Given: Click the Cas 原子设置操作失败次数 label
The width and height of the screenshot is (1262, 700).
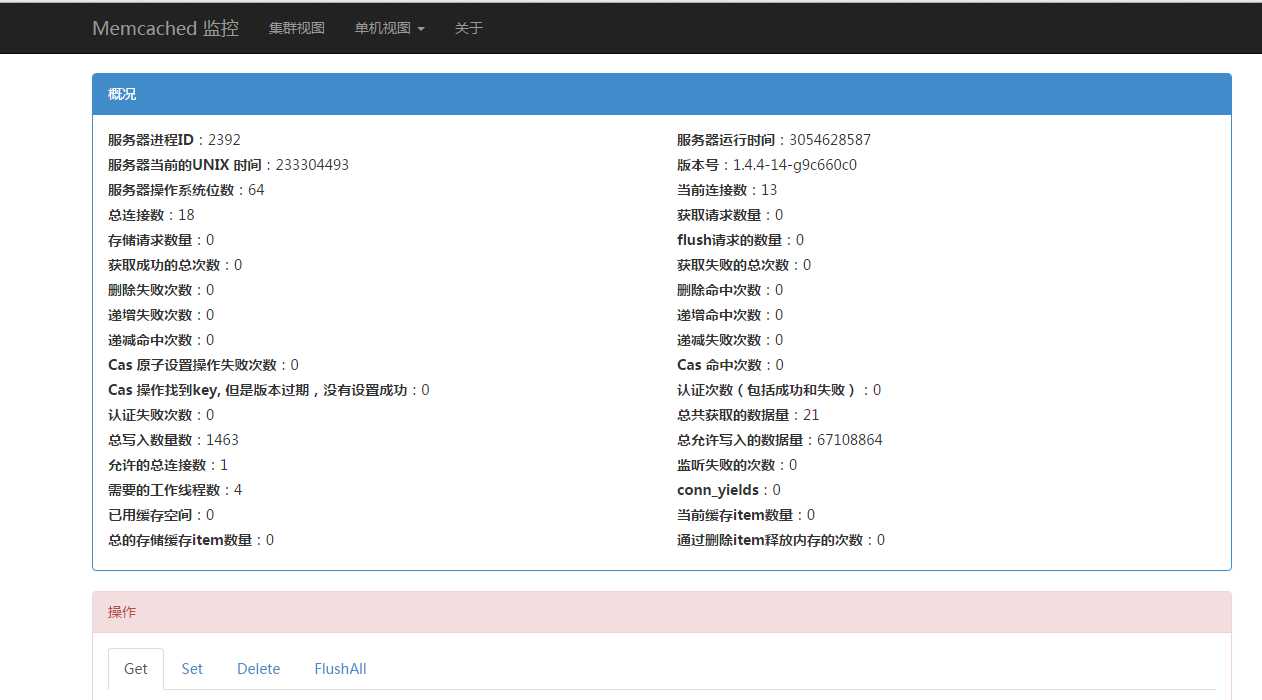Looking at the screenshot, I should (193, 365).
